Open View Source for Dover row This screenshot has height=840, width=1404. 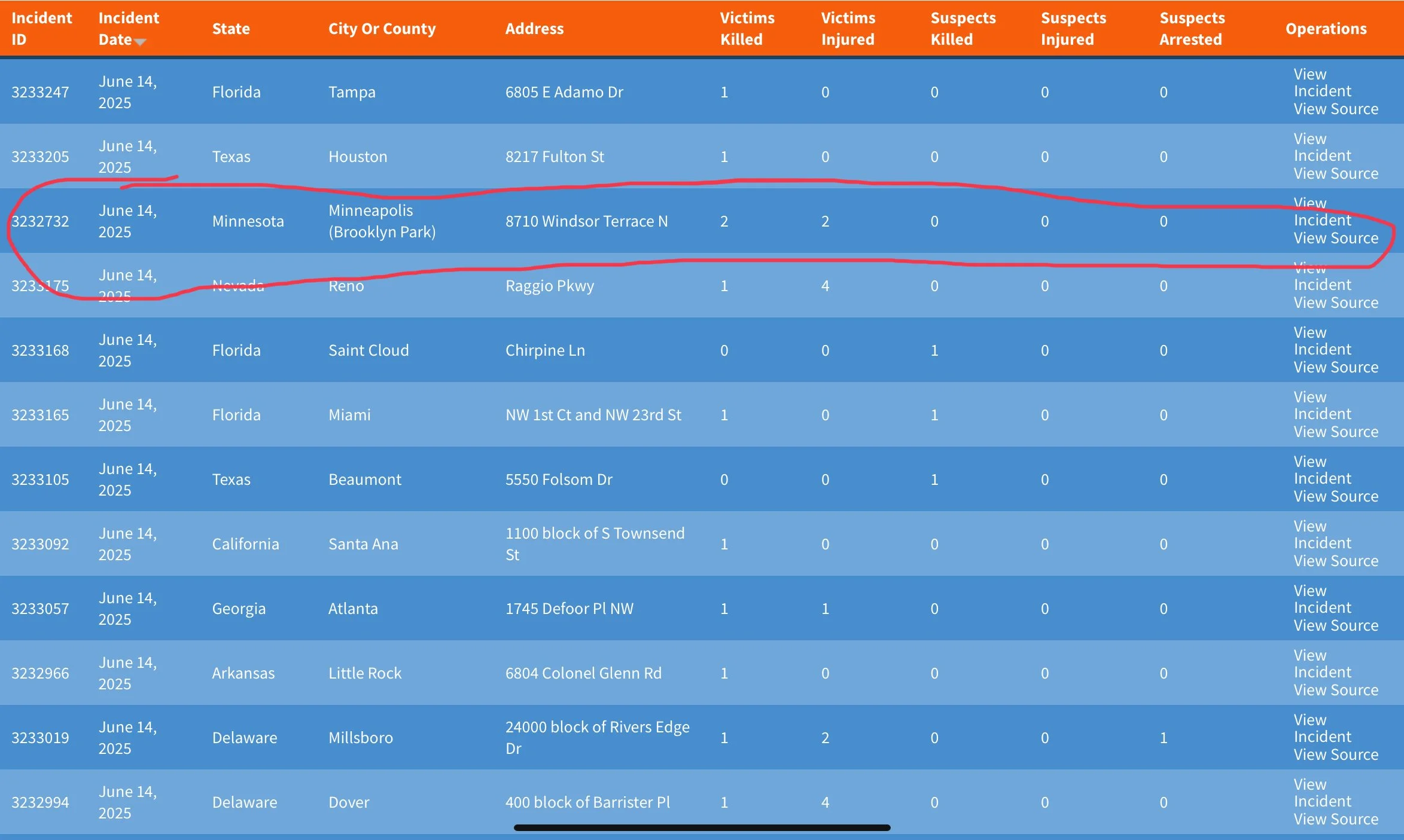(1335, 820)
